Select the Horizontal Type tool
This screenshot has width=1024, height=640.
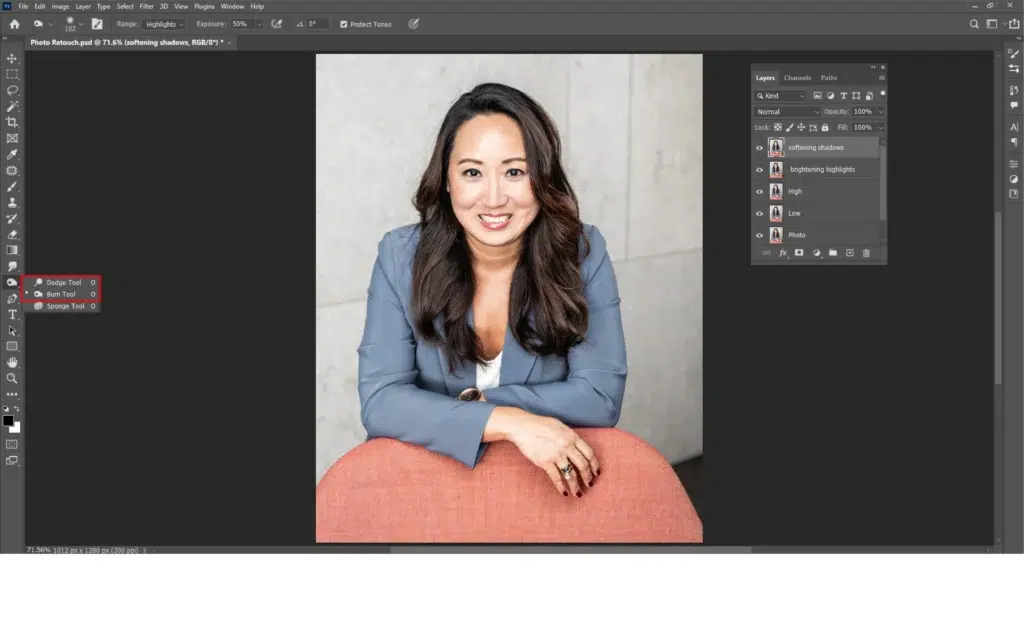click(12, 314)
